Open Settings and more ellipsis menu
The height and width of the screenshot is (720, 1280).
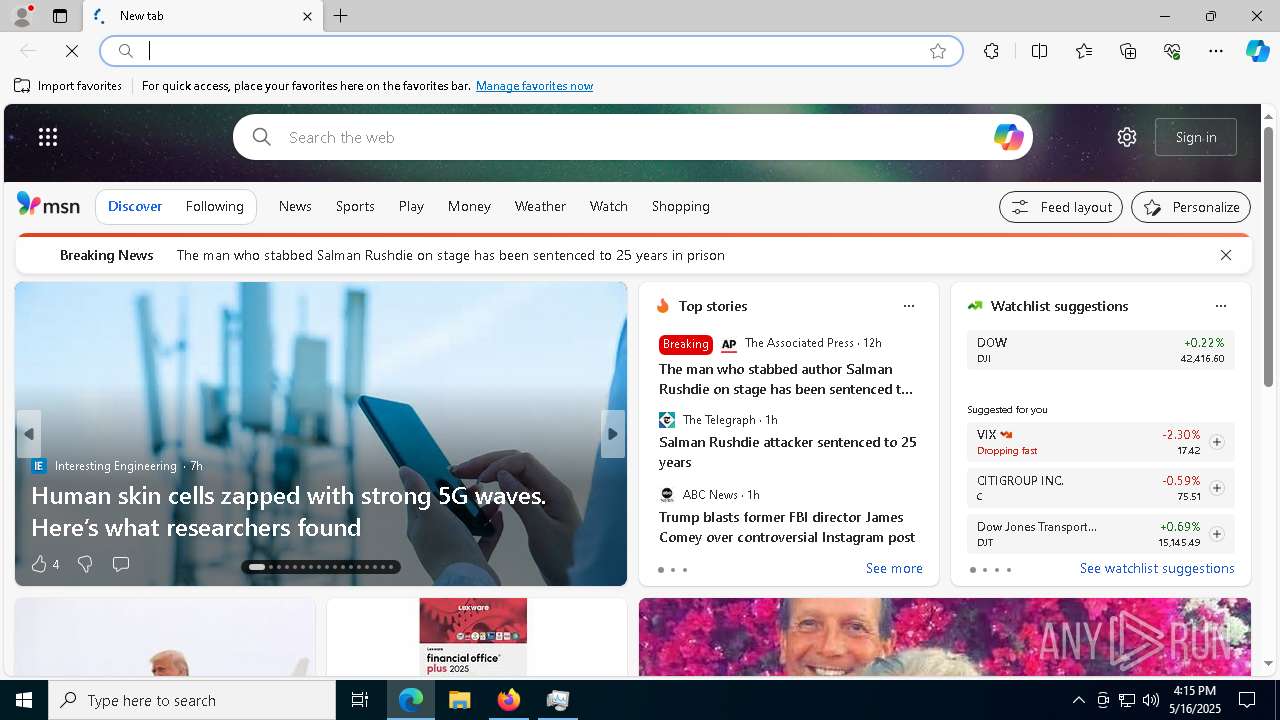pos(1216,51)
